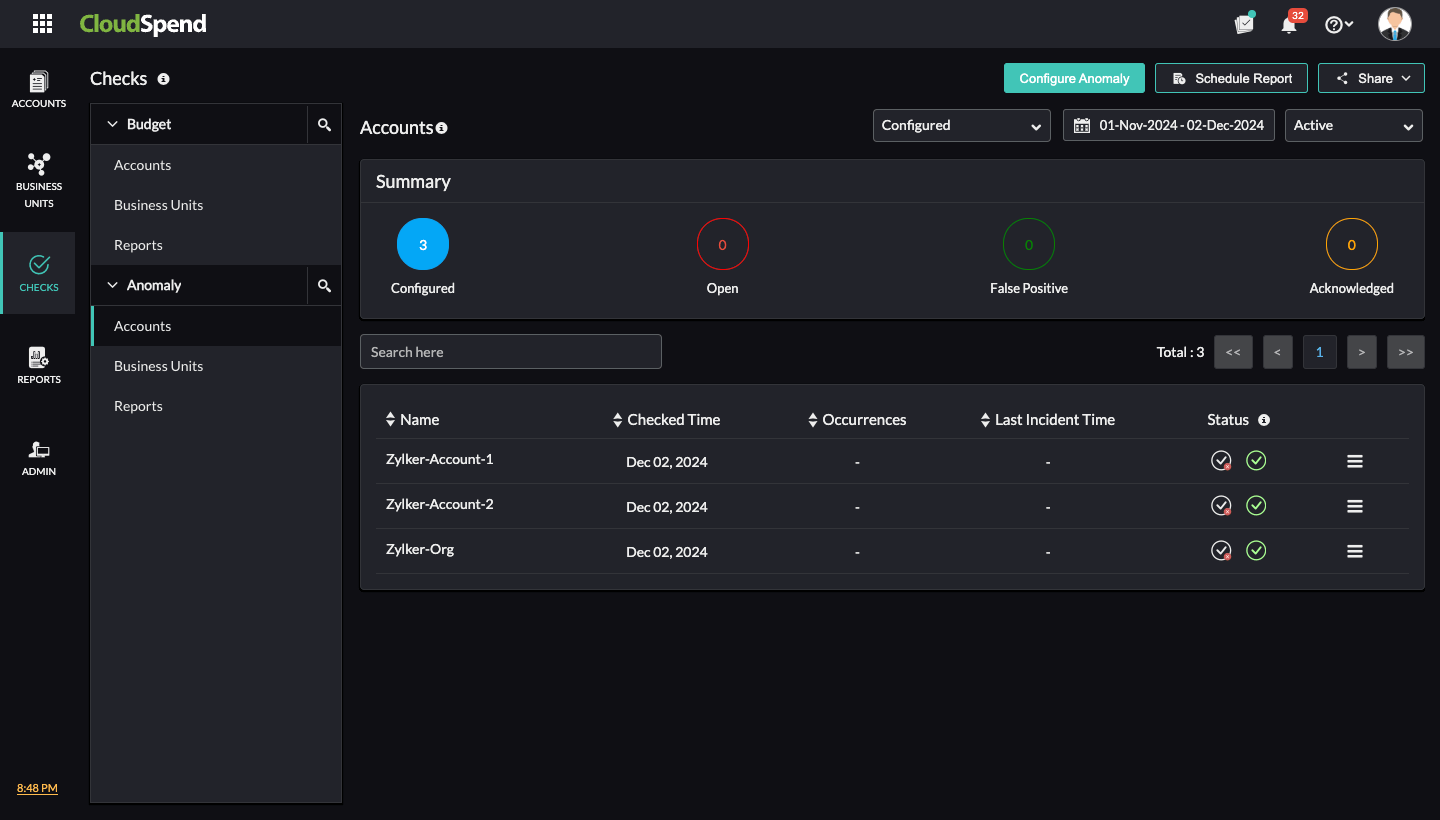The image size is (1440, 820).
Task: Click the help question mark icon
Action: tap(1334, 25)
